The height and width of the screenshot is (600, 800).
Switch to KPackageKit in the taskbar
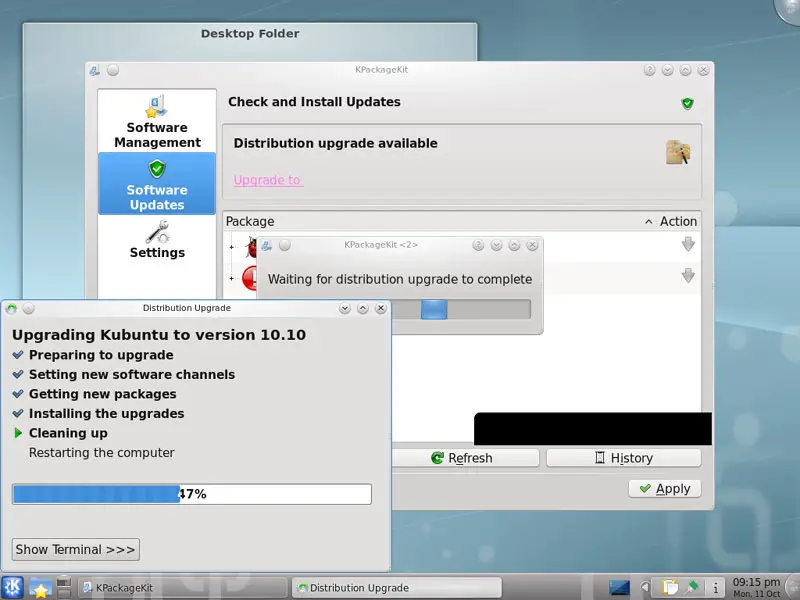[x=182, y=588]
